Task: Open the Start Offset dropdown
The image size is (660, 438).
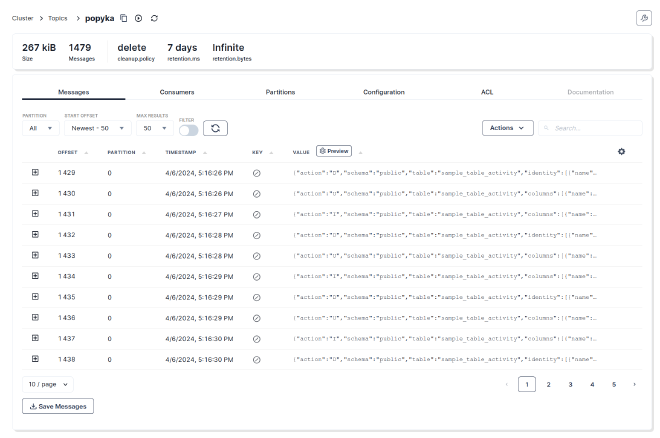Action: pyautogui.click(x=96, y=128)
